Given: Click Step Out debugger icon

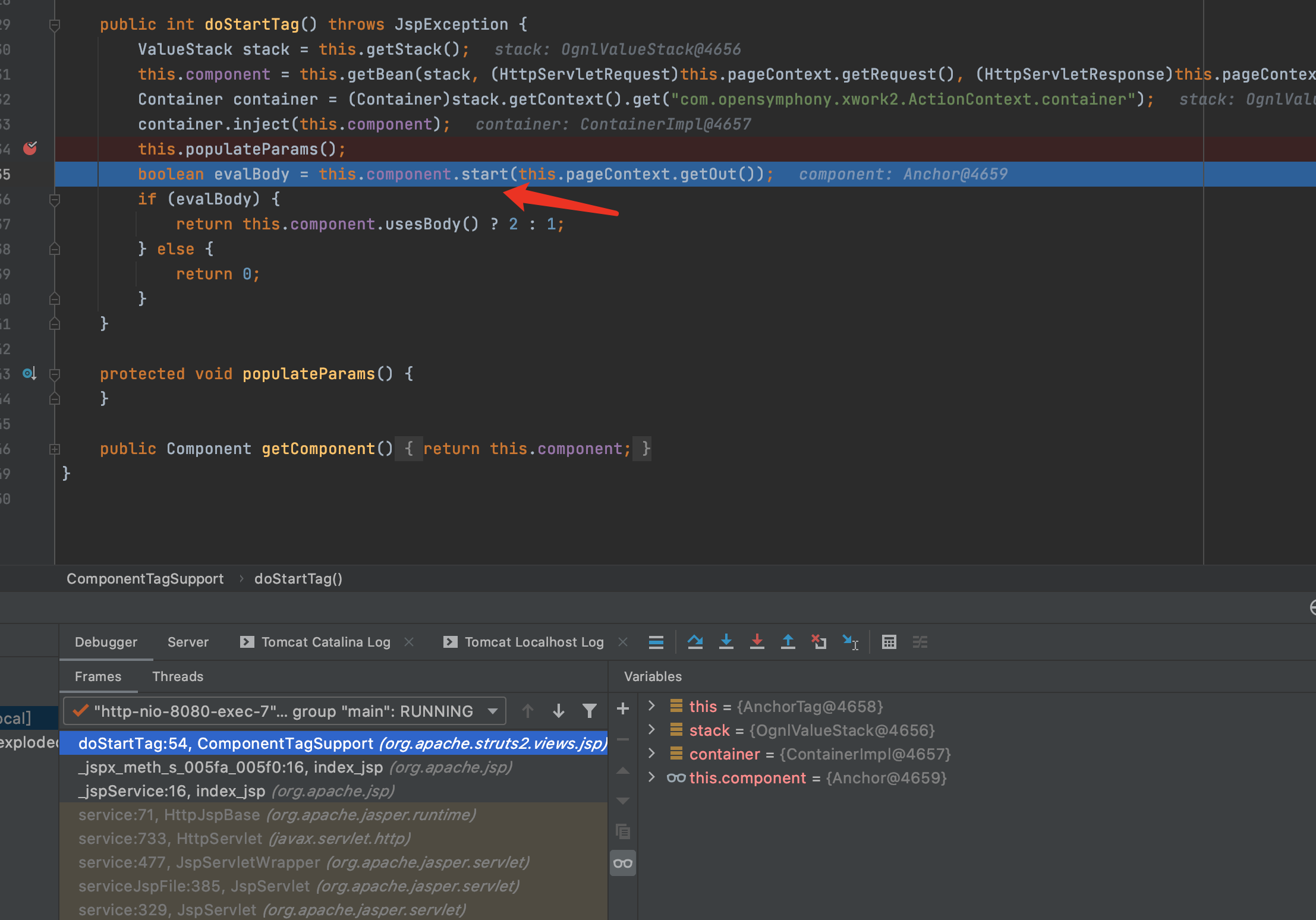Looking at the screenshot, I should (788, 642).
